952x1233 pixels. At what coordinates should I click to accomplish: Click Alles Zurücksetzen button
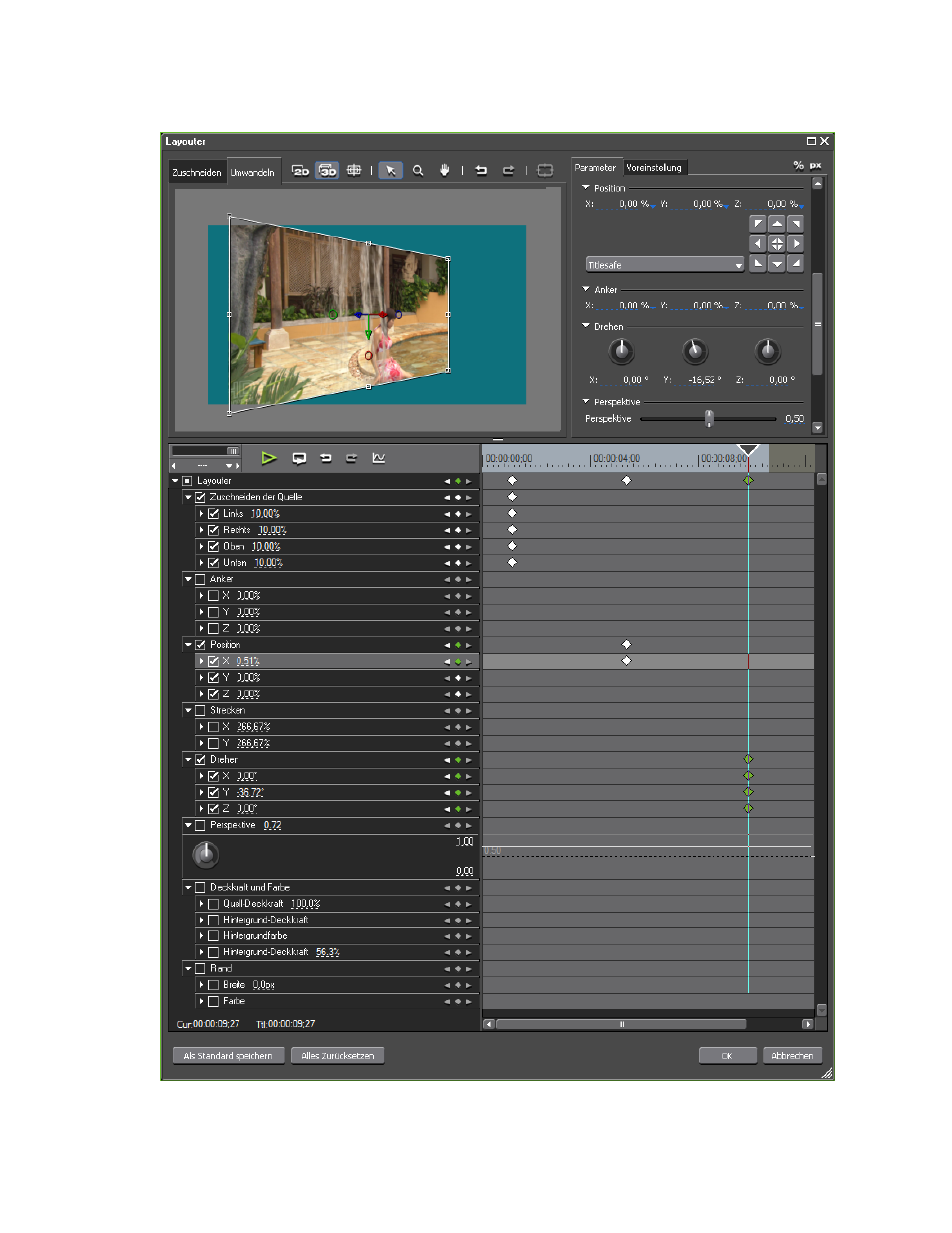click(x=338, y=1056)
